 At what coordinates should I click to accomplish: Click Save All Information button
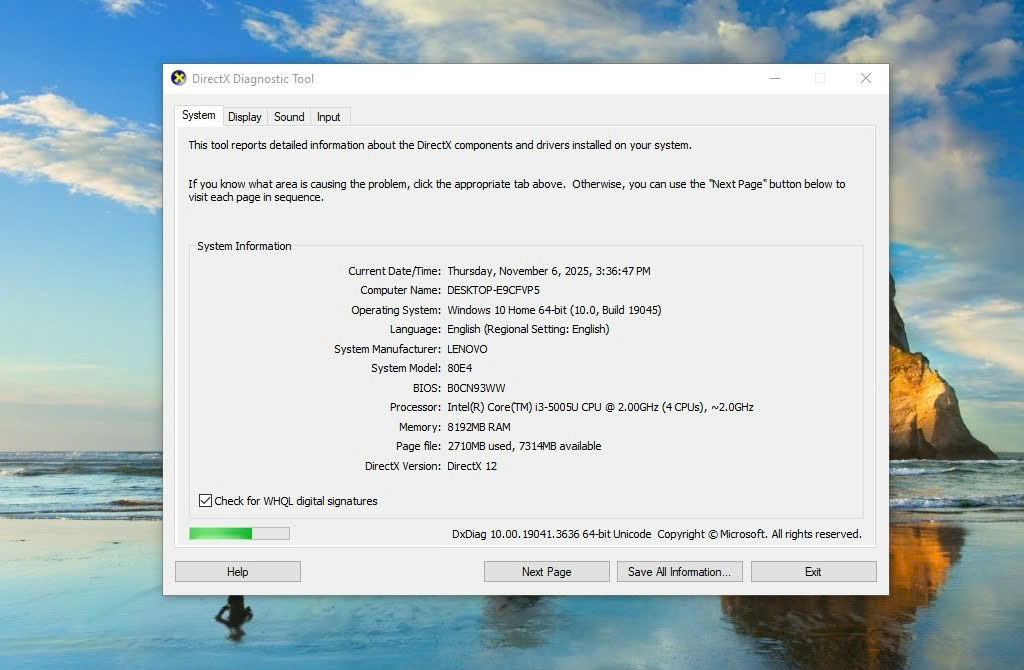[x=680, y=572]
